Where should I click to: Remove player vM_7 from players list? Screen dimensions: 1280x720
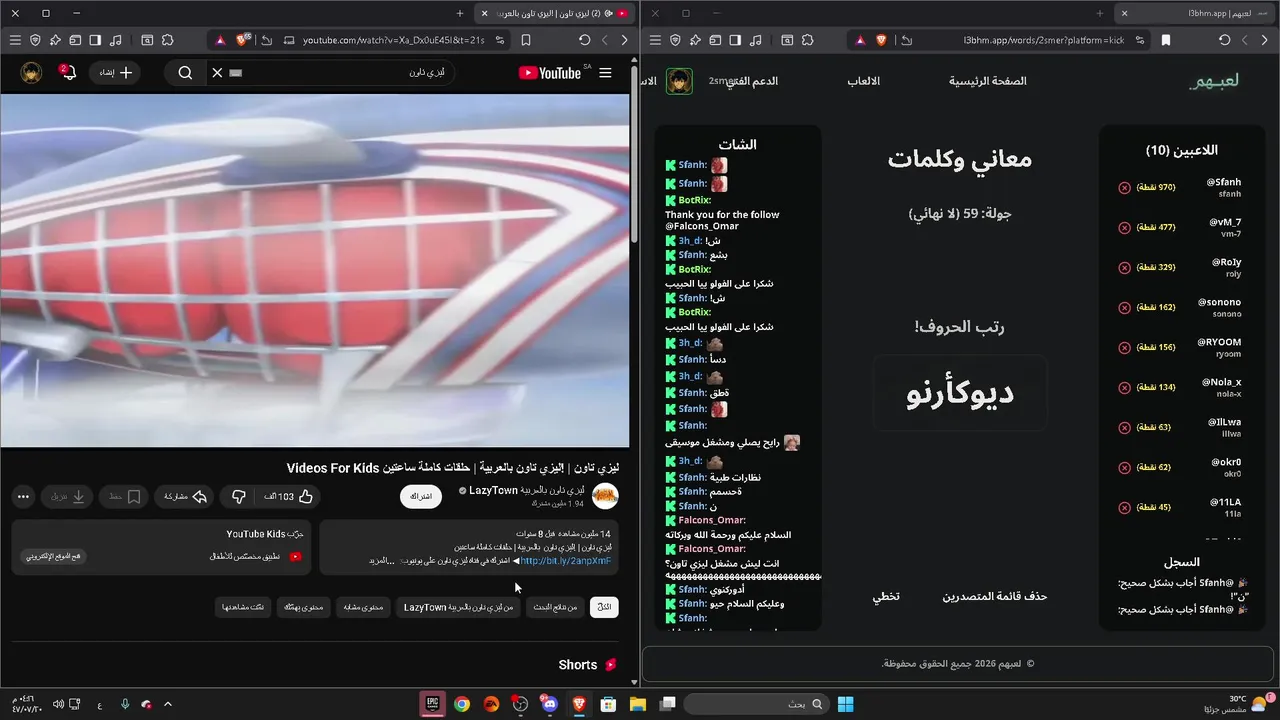1124,228
